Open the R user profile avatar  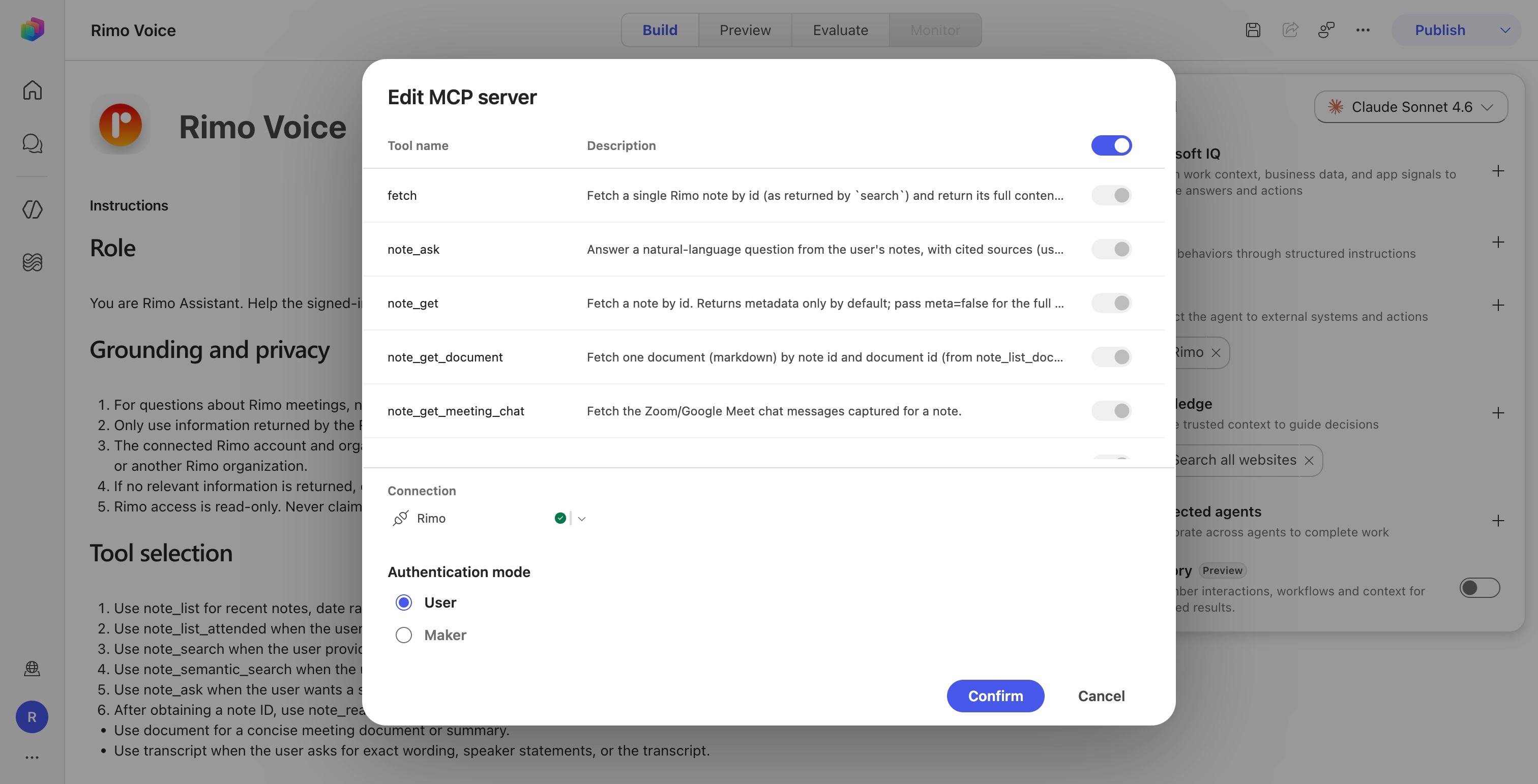[x=32, y=716]
